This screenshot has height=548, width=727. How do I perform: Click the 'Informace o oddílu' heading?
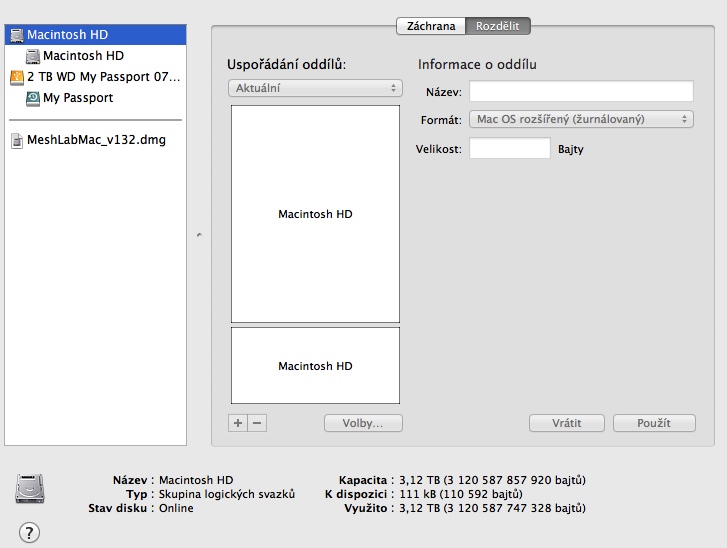point(477,64)
